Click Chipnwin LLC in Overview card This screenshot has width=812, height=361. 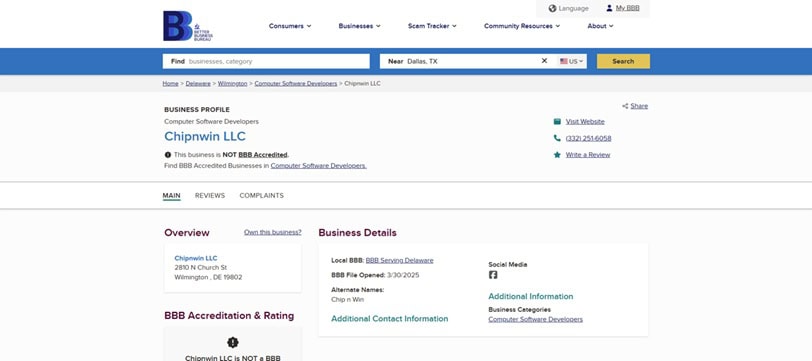point(196,258)
